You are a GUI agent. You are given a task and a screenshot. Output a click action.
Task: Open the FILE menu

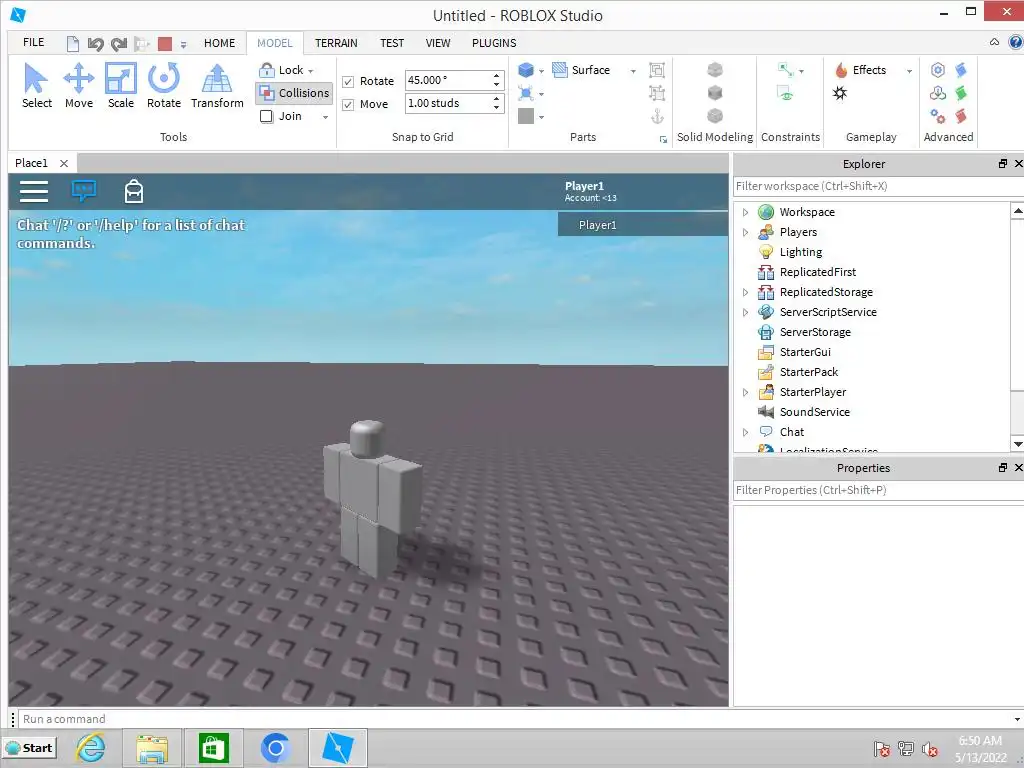click(x=33, y=42)
